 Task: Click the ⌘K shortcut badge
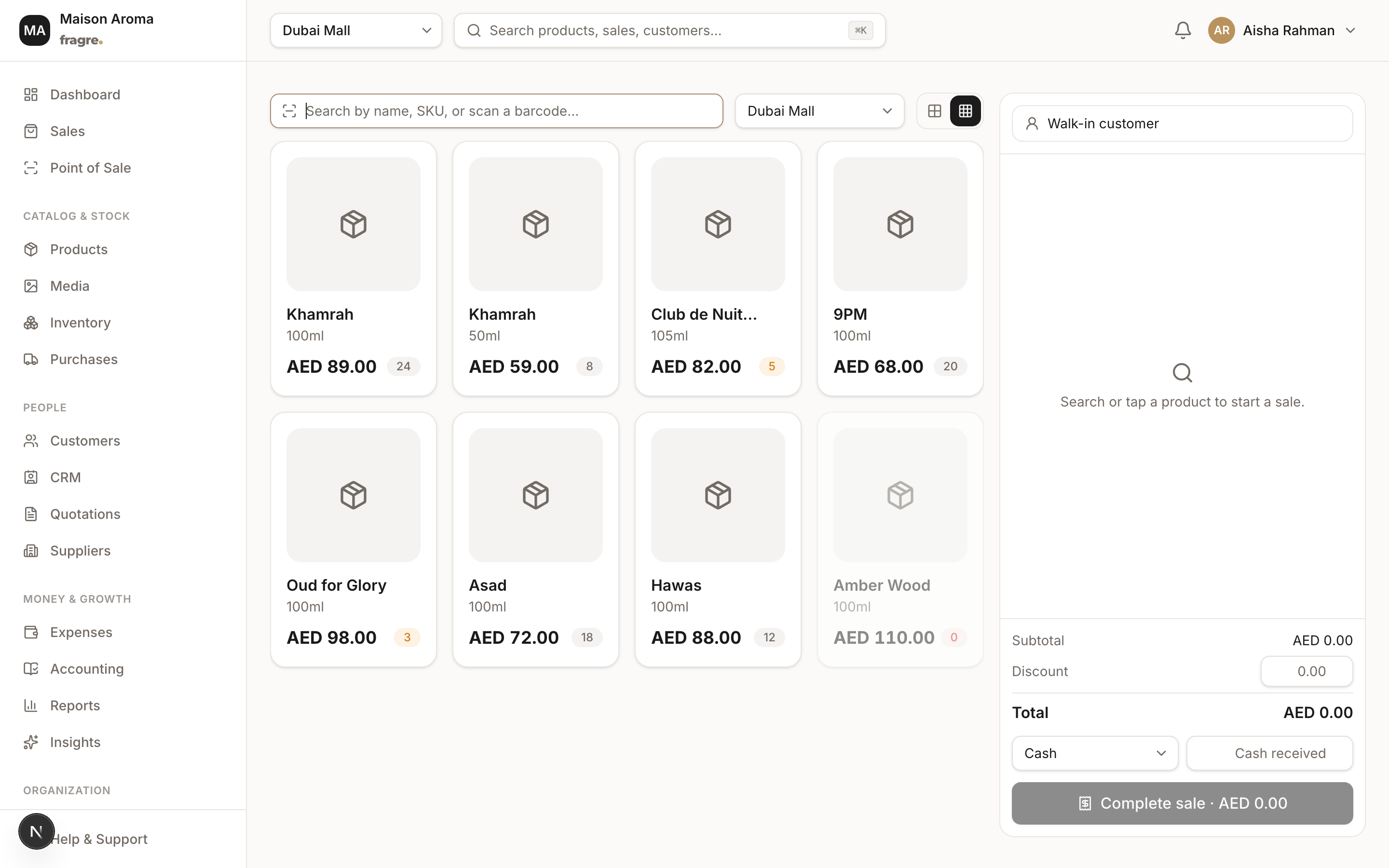pyautogui.click(x=860, y=30)
